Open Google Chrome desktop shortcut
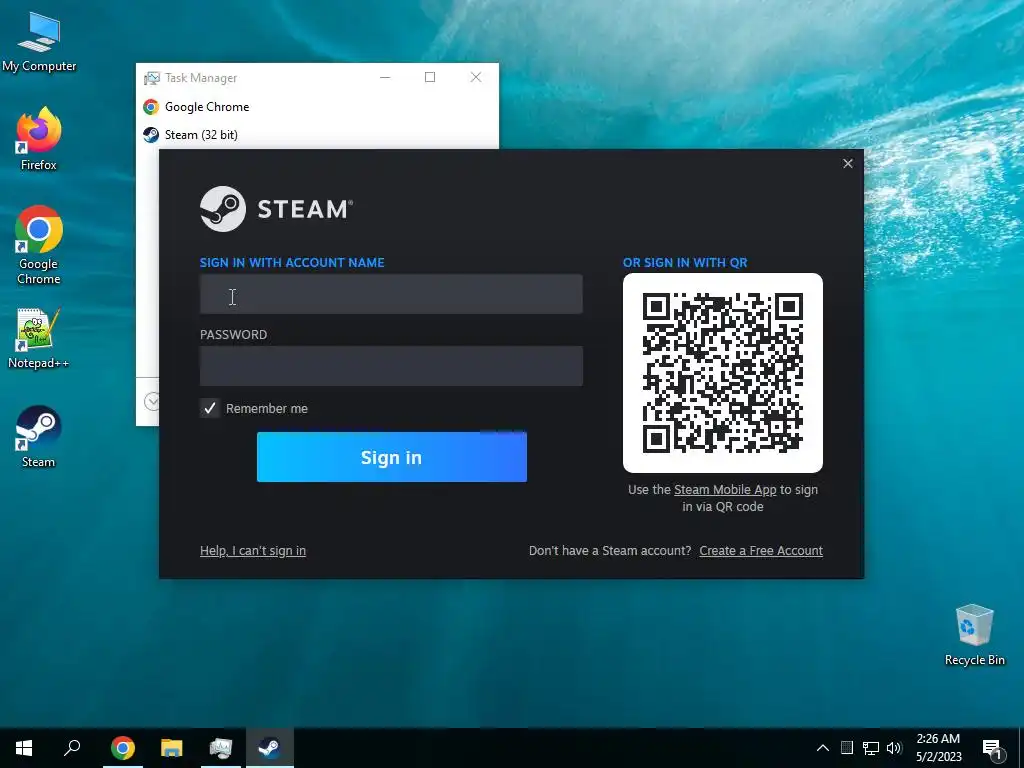 click(x=39, y=245)
